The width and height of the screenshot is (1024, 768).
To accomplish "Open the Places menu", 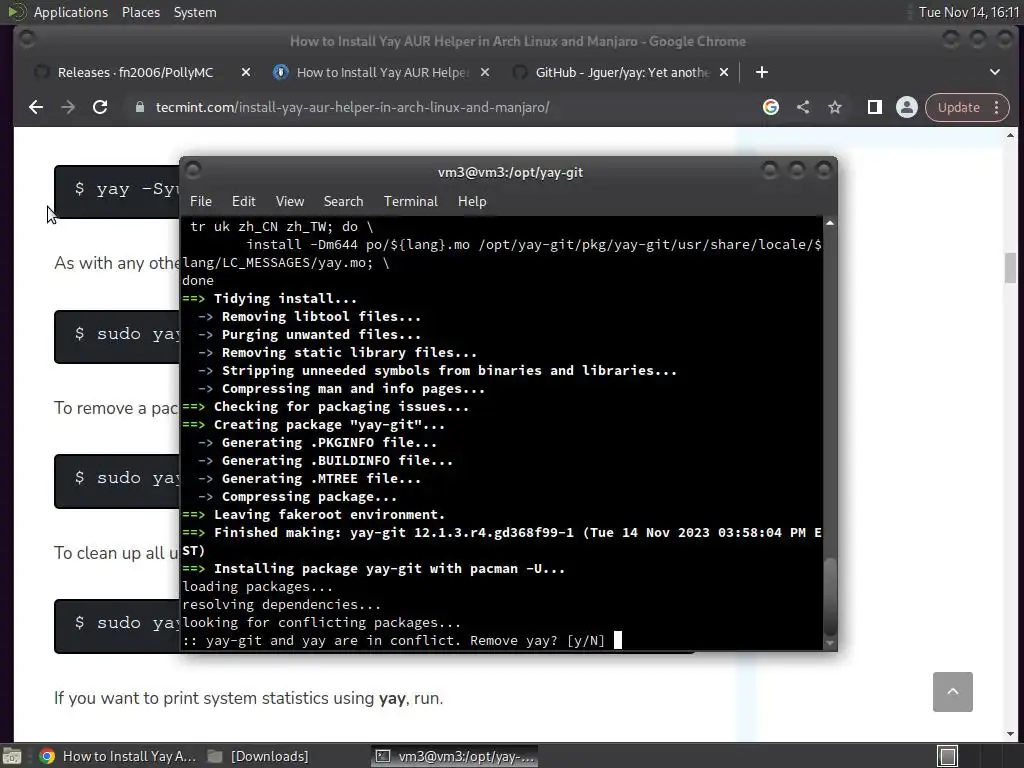I will point(141,12).
